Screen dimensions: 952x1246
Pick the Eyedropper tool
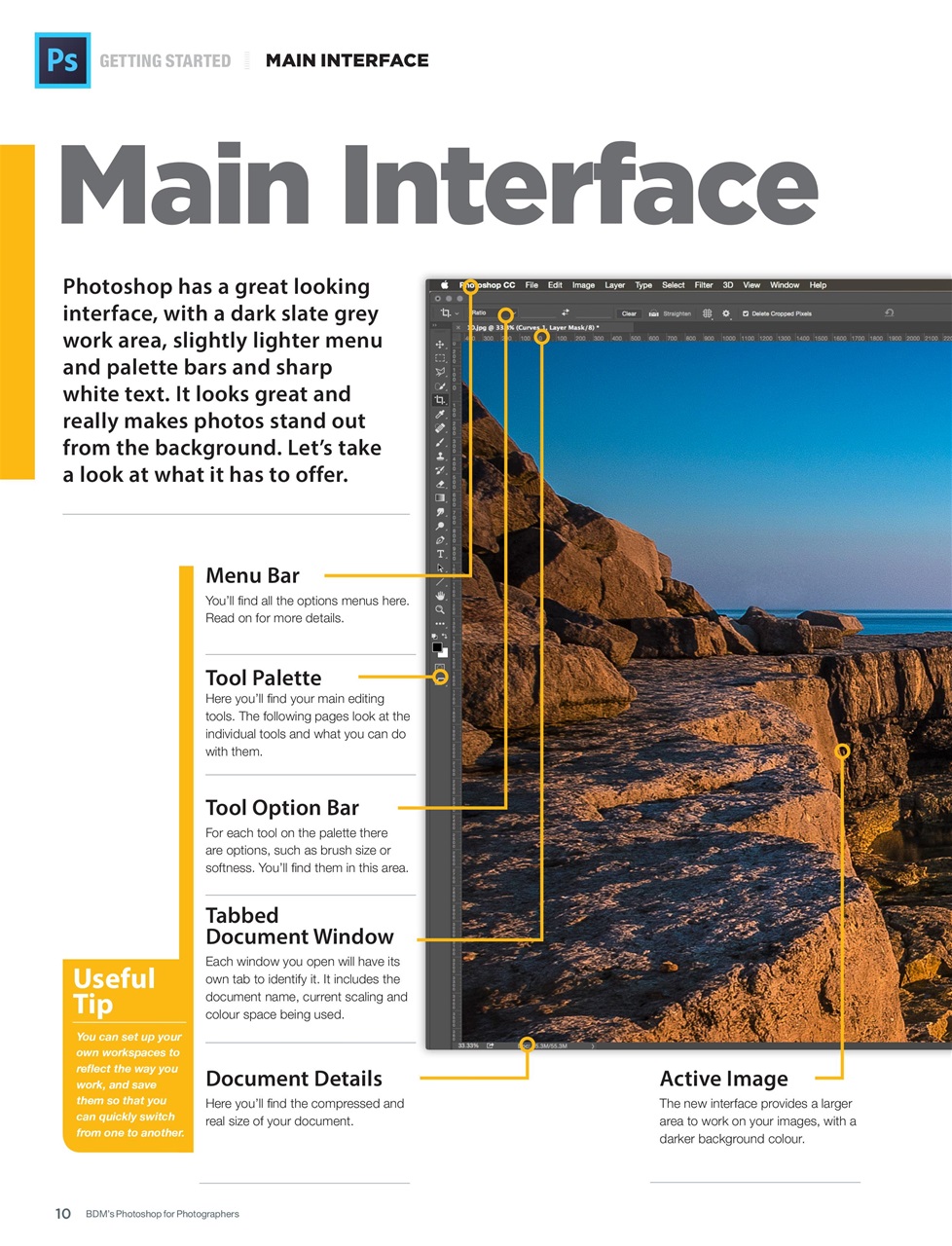(x=440, y=413)
